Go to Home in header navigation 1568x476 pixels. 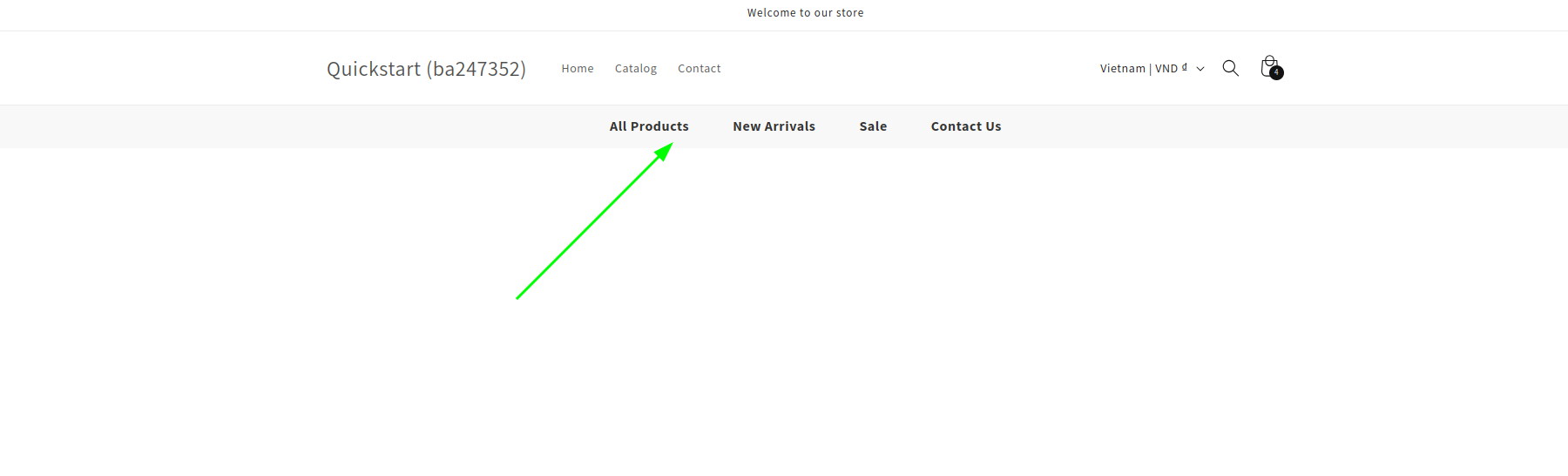(x=578, y=69)
